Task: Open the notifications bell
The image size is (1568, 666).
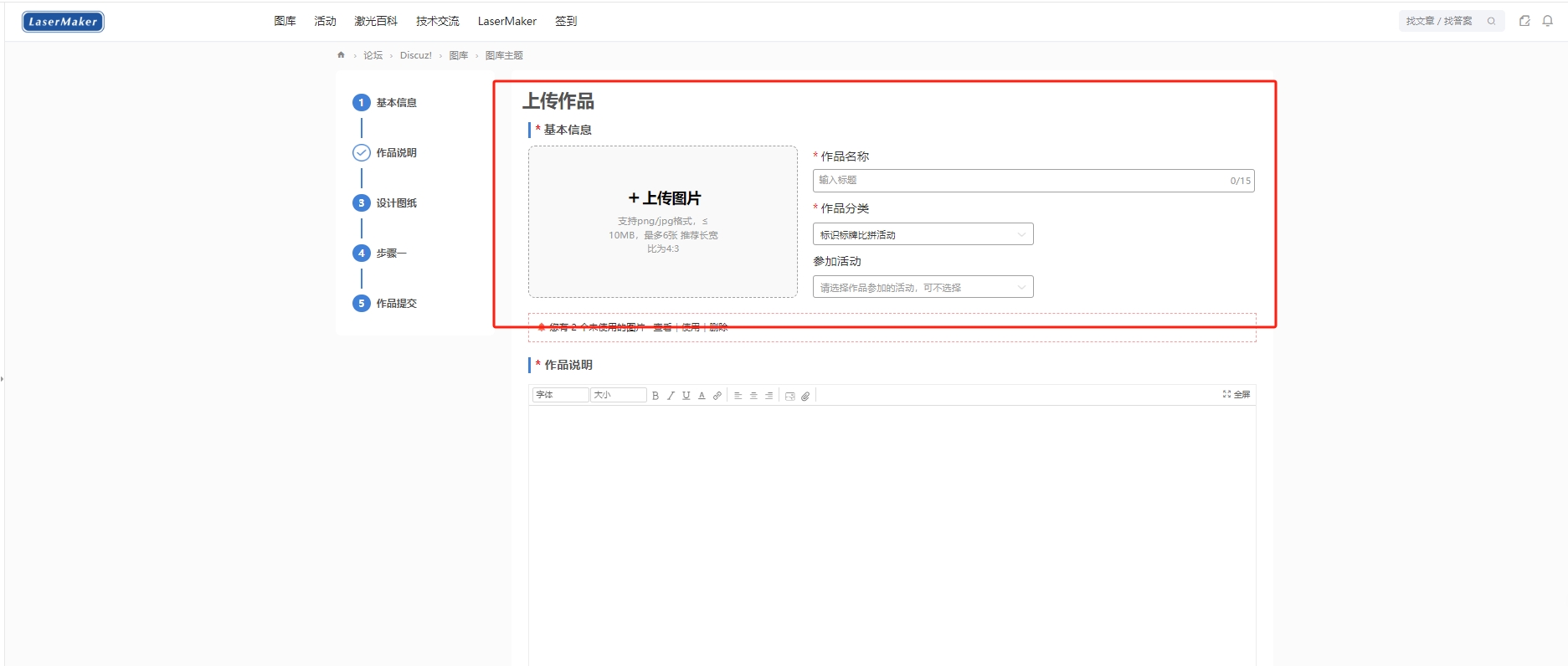Action: (1548, 21)
